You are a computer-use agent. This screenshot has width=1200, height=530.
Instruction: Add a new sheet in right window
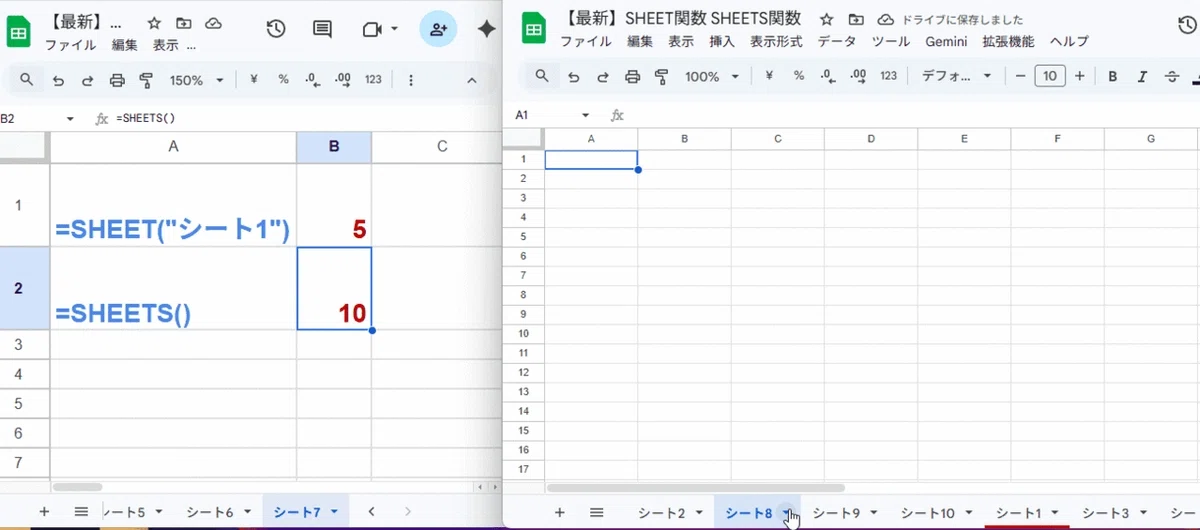560,512
